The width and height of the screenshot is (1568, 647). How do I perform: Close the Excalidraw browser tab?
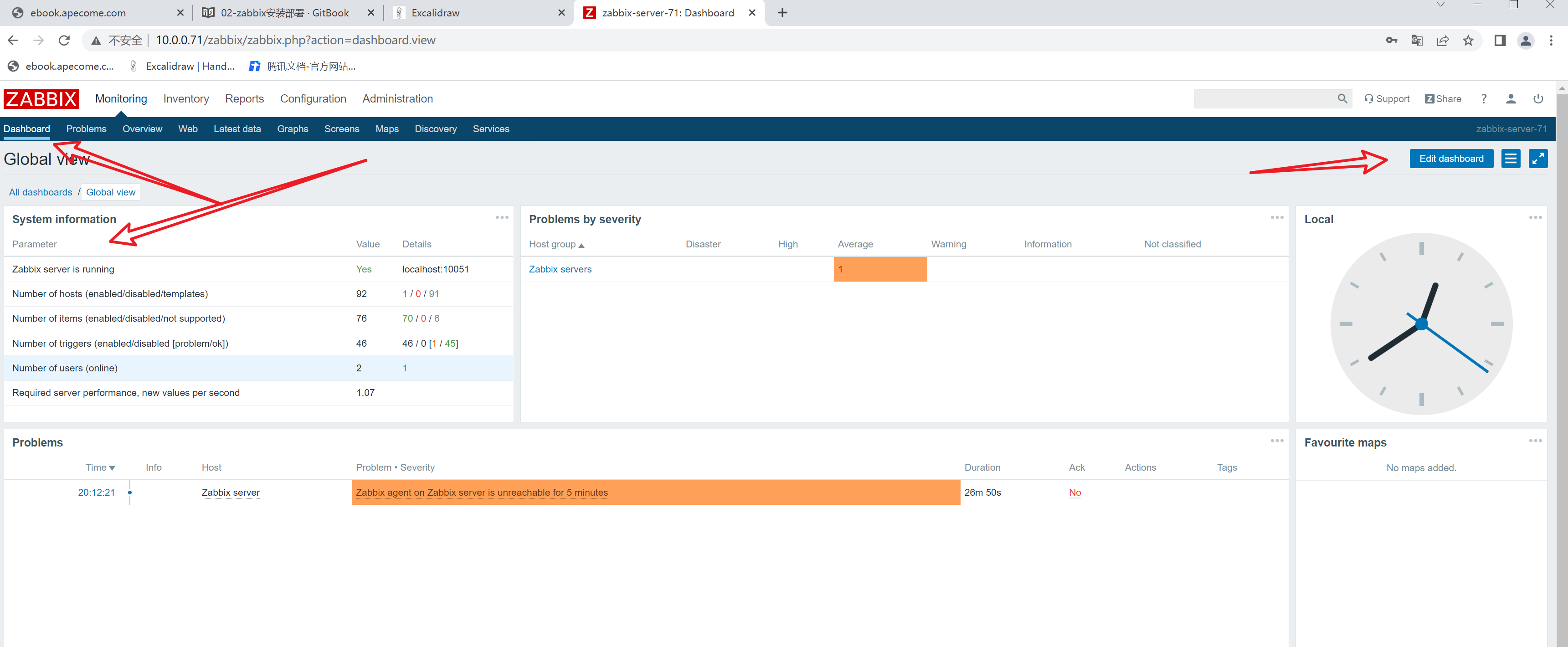(x=561, y=13)
